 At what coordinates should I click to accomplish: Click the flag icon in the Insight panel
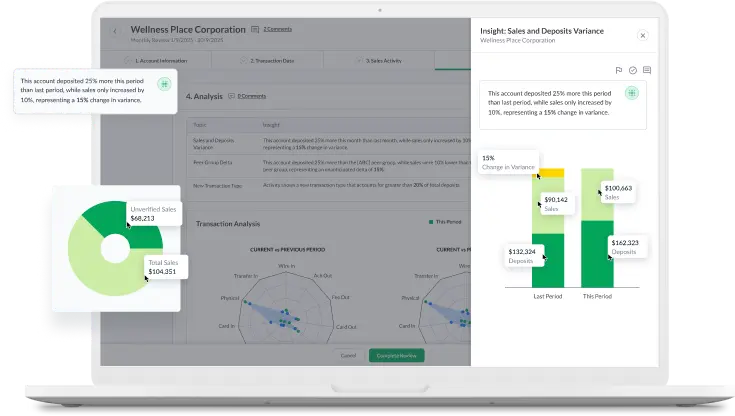pos(619,70)
